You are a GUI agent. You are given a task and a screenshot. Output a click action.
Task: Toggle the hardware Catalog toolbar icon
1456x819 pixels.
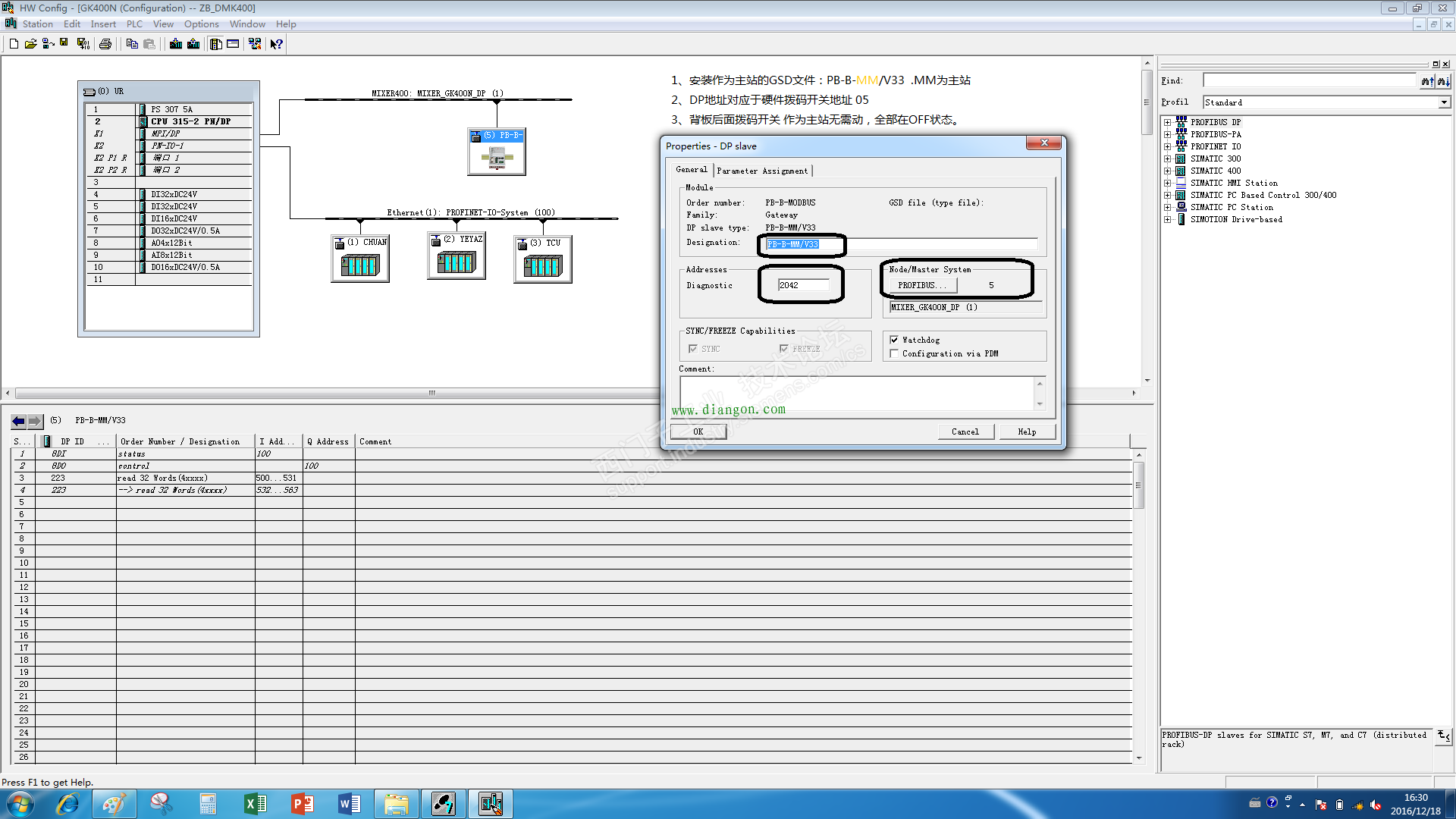tap(216, 44)
